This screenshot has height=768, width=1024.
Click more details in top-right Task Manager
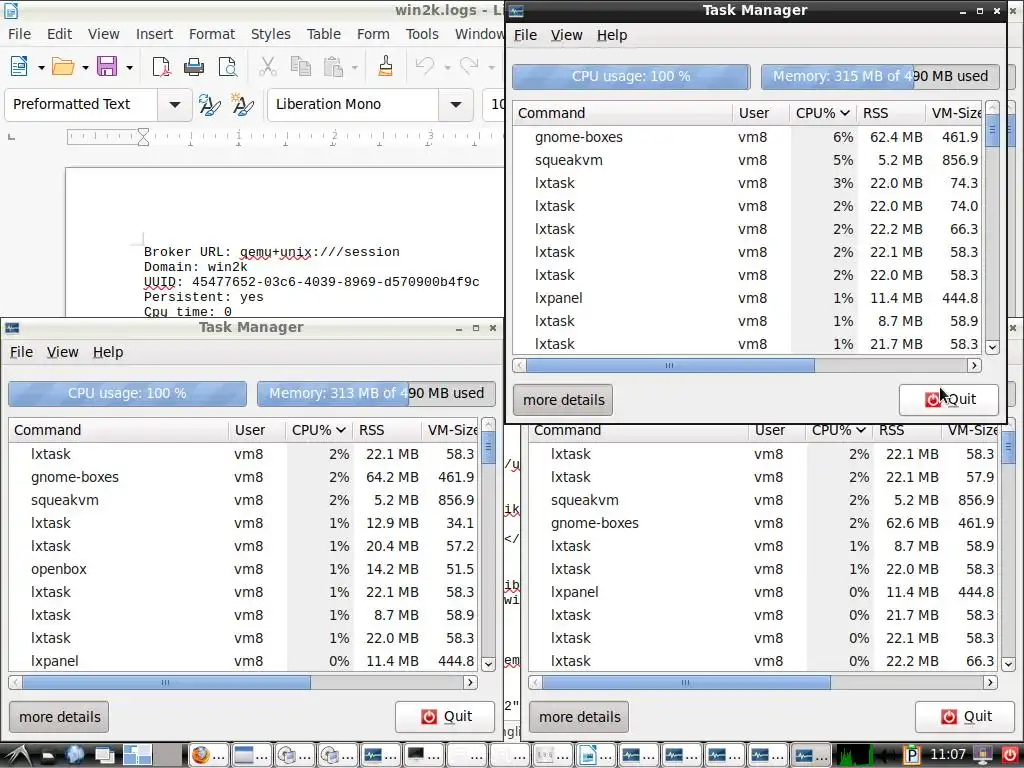click(x=563, y=400)
